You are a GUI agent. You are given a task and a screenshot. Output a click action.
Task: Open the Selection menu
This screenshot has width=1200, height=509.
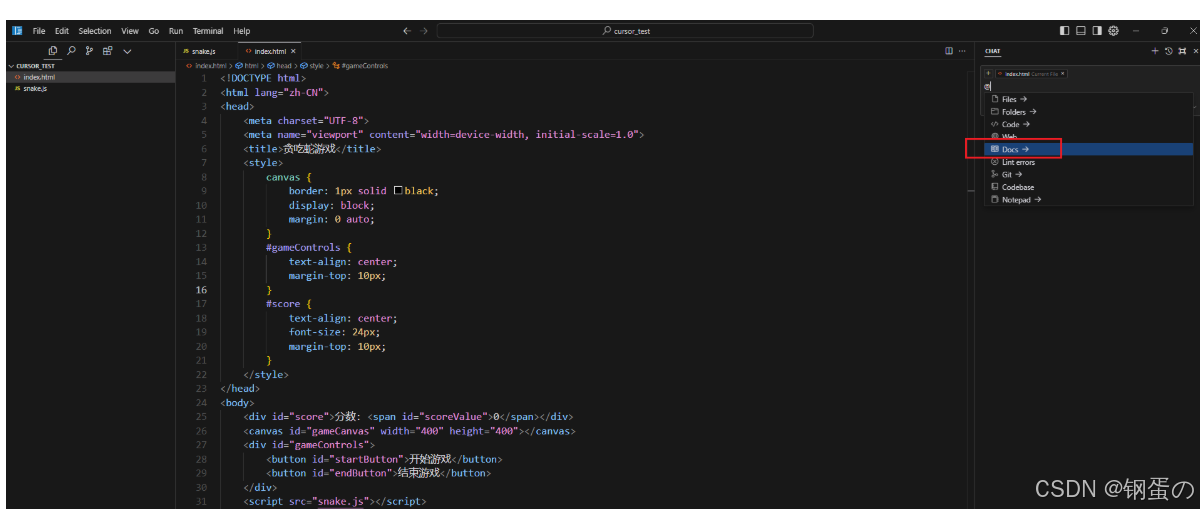[x=95, y=31]
